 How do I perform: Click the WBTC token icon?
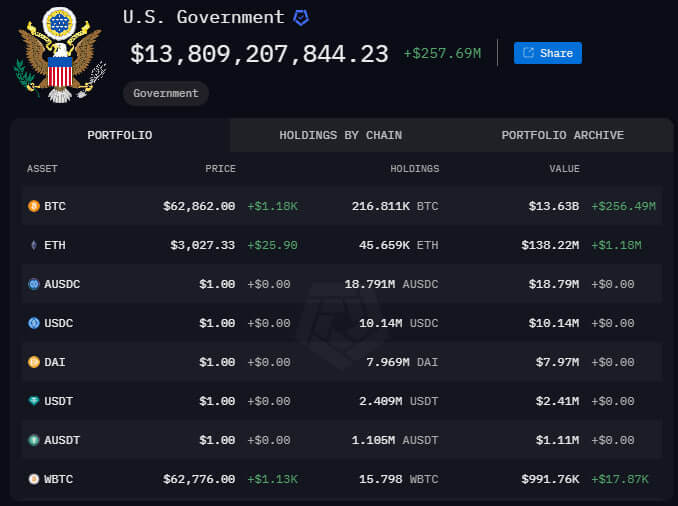(x=34, y=479)
